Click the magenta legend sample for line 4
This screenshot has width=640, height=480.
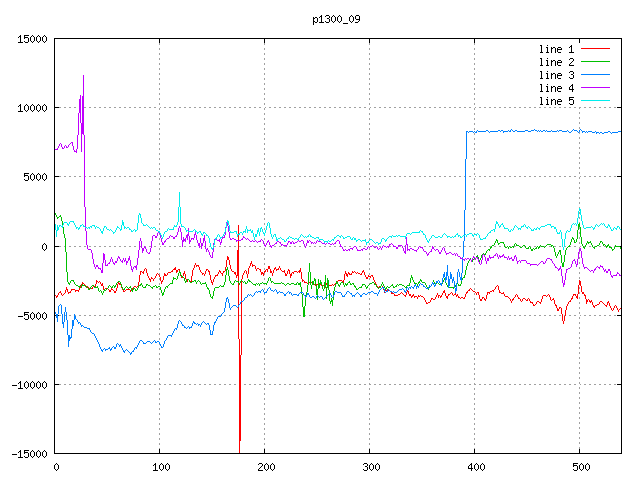(595, 89)
